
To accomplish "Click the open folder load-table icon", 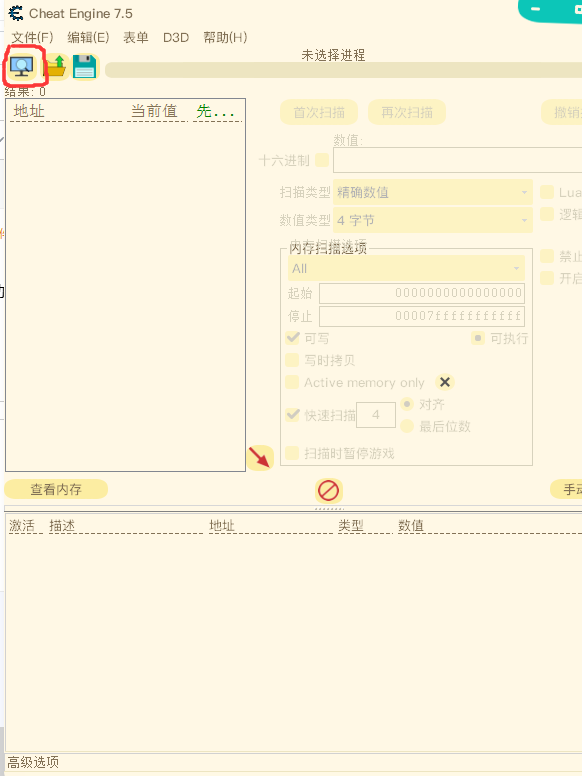I will (x=55, y=66).
